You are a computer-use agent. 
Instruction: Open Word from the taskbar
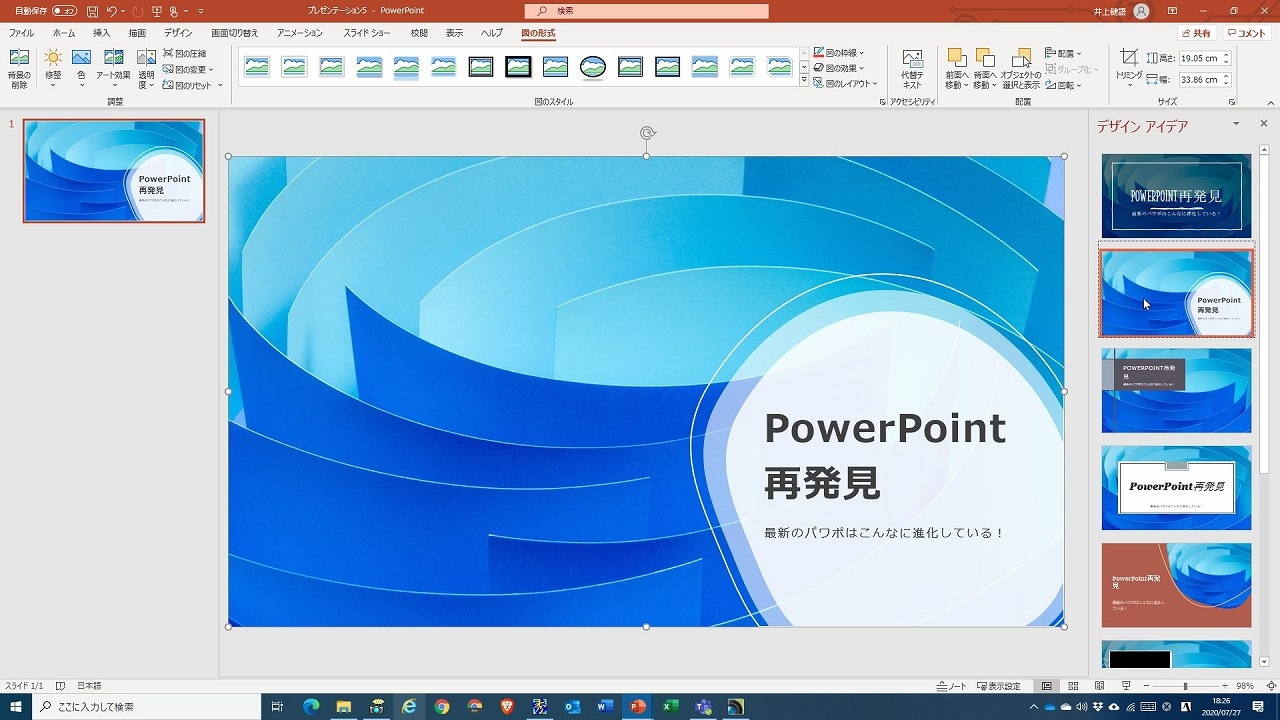coord(605,706)
